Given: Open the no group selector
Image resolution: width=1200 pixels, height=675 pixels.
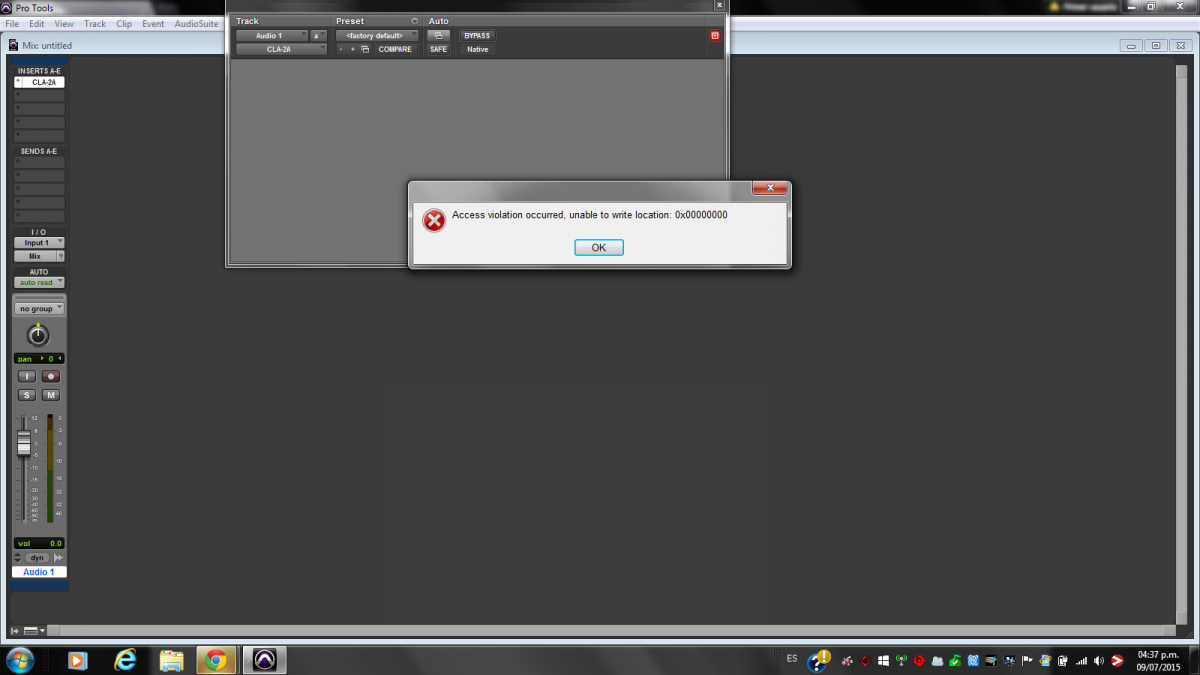Looking at the screenshot, I should point(40,308).
